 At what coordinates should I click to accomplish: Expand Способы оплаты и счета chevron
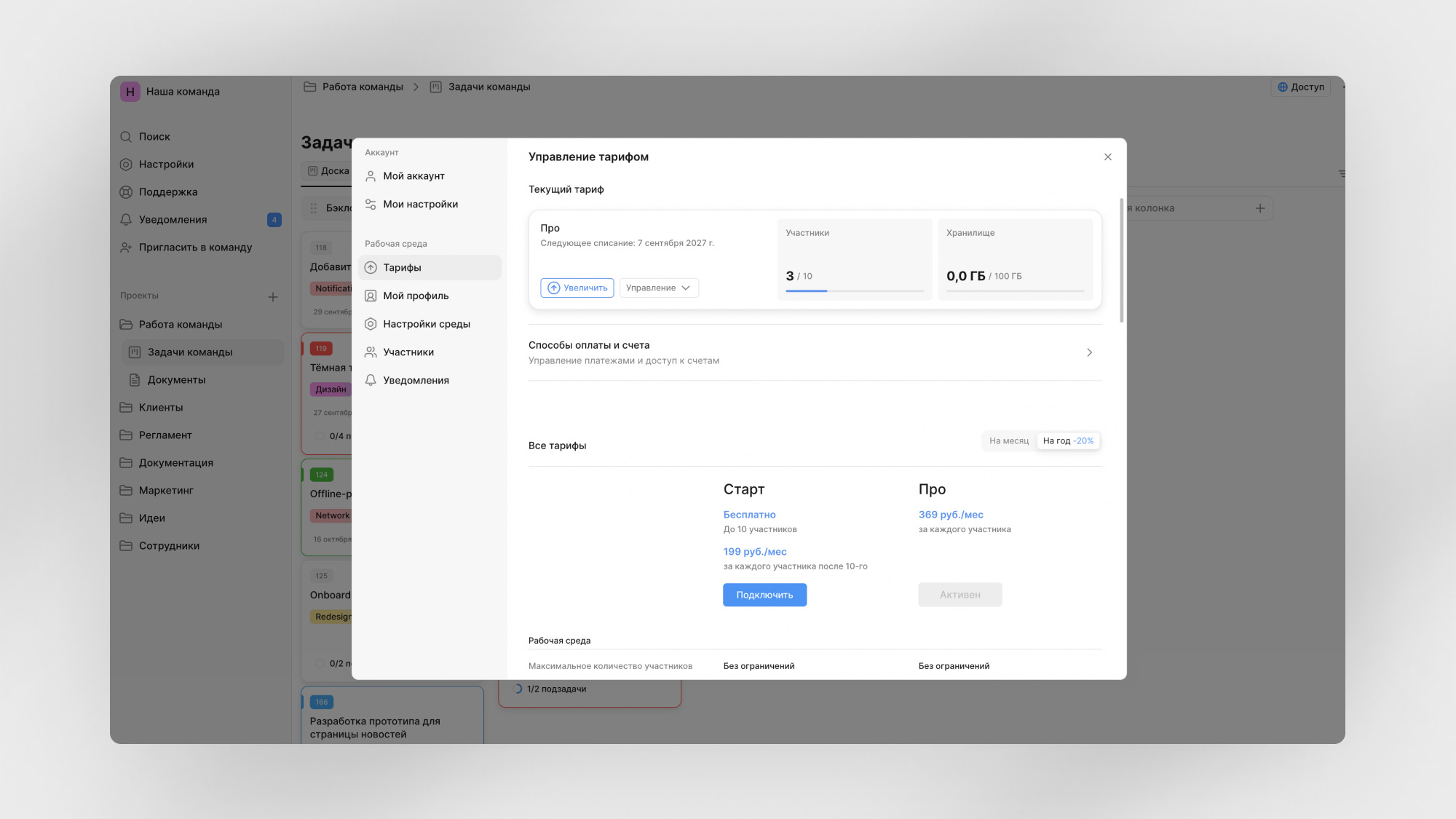click(x=1089, y=352)
